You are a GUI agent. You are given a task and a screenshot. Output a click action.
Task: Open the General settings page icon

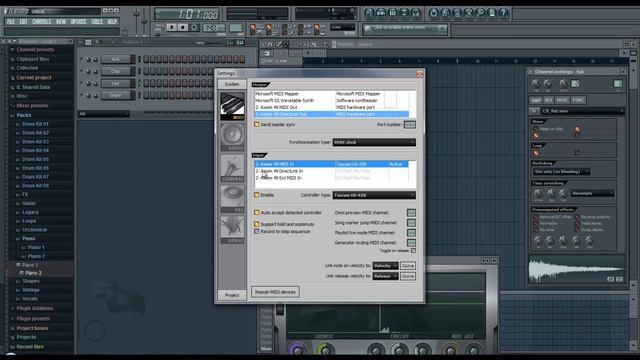(x=232, y=168)
